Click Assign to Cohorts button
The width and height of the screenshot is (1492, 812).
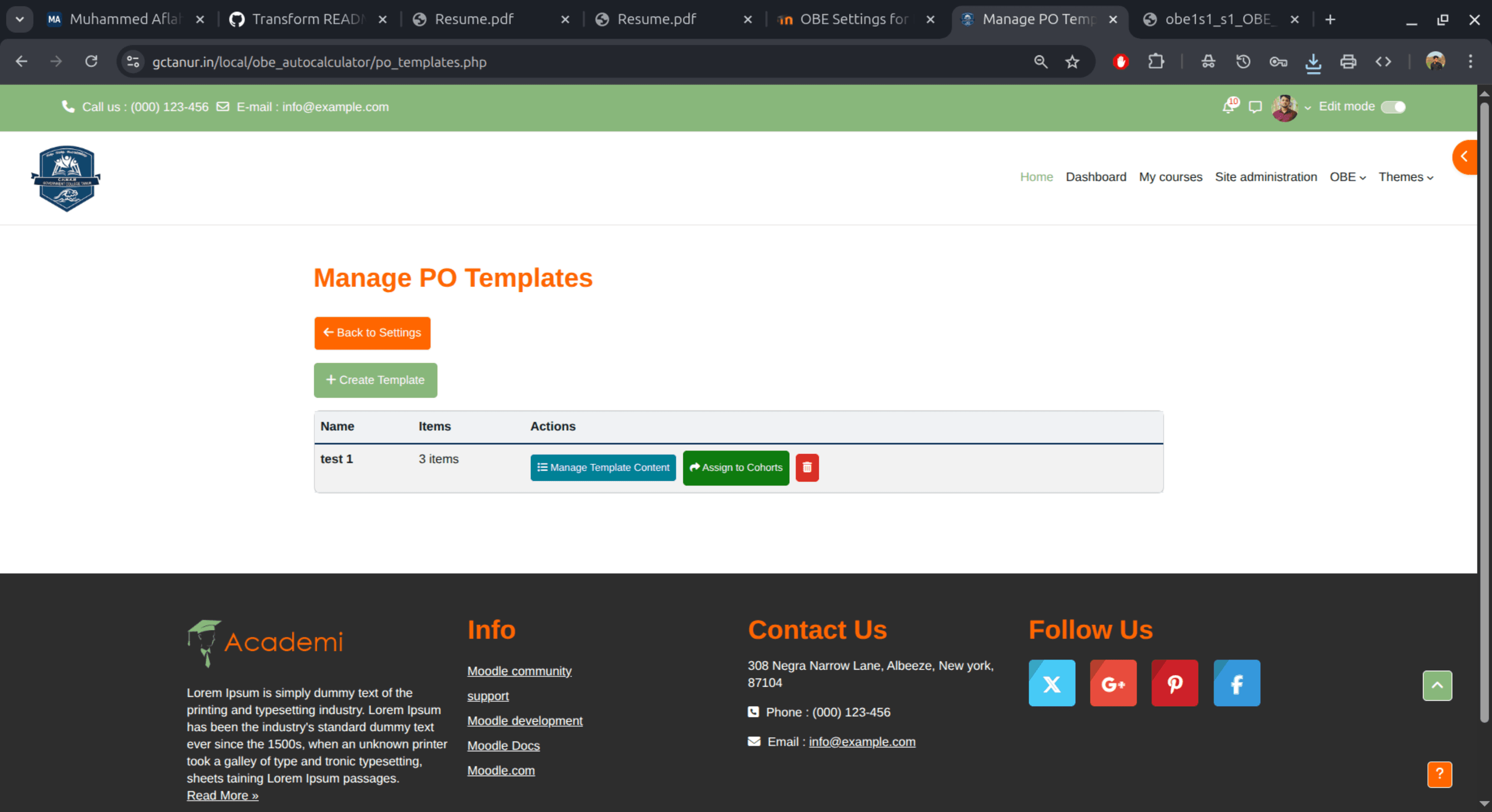pos(736,467)
